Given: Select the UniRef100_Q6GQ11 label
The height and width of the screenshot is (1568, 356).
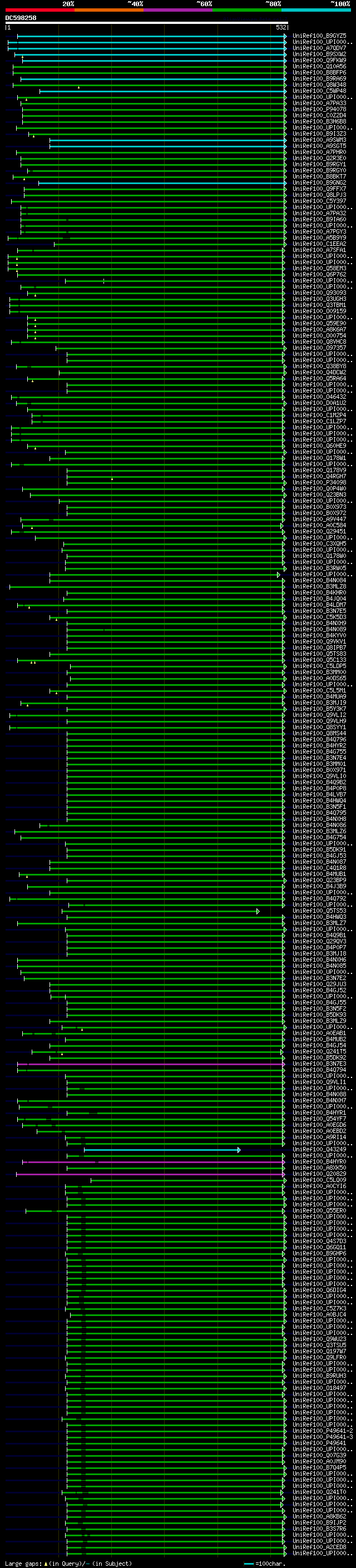Looking at the screenshot, I should click(x=319, y=1247).
